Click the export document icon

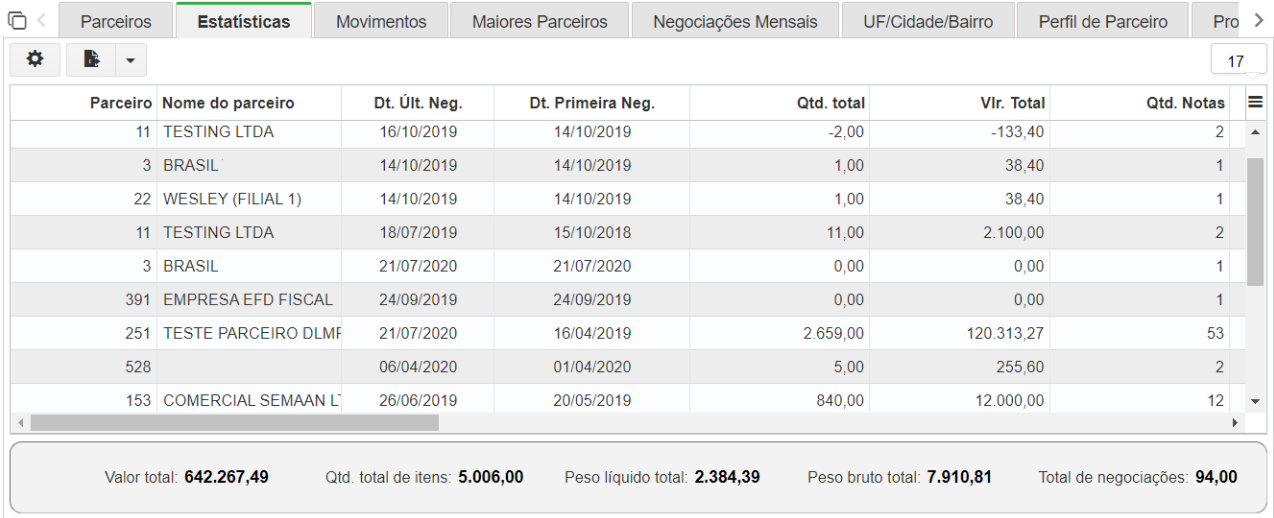(91, 60)
